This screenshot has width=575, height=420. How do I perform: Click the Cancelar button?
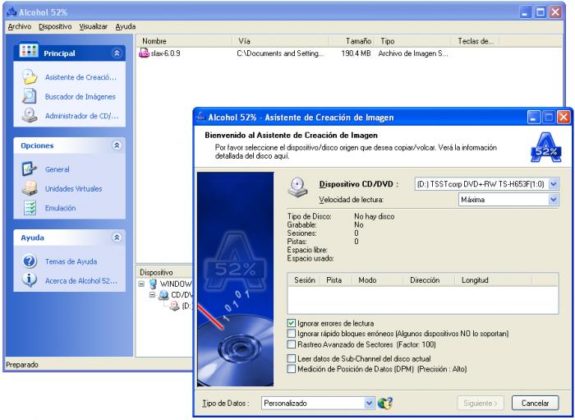click(x=535, y=403)
